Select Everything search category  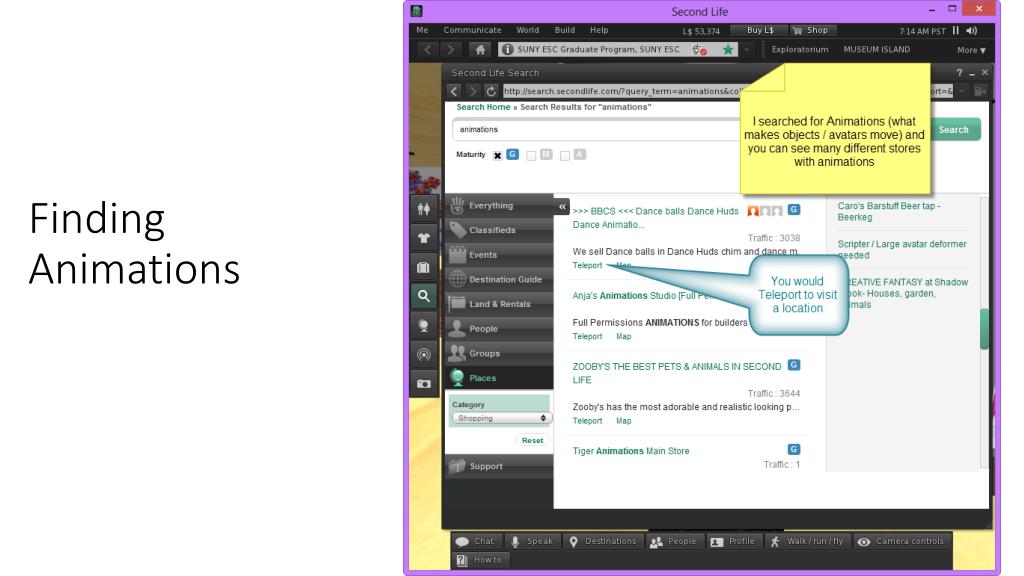tap(499, 206)
